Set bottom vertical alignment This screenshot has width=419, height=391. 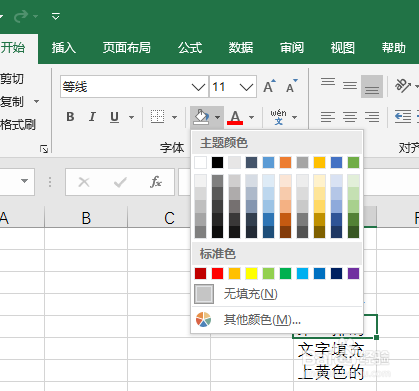click(x=372, y=87)
